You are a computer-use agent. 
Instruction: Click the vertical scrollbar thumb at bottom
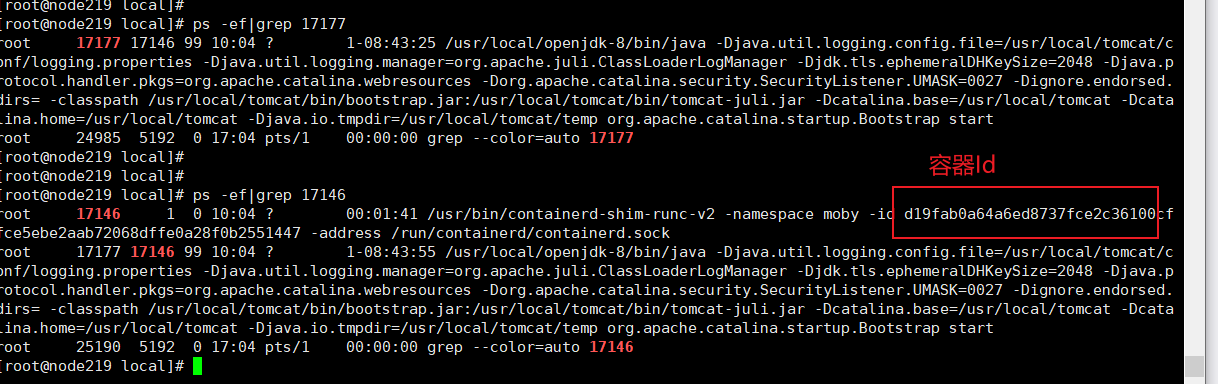[x=1190, y=367]
